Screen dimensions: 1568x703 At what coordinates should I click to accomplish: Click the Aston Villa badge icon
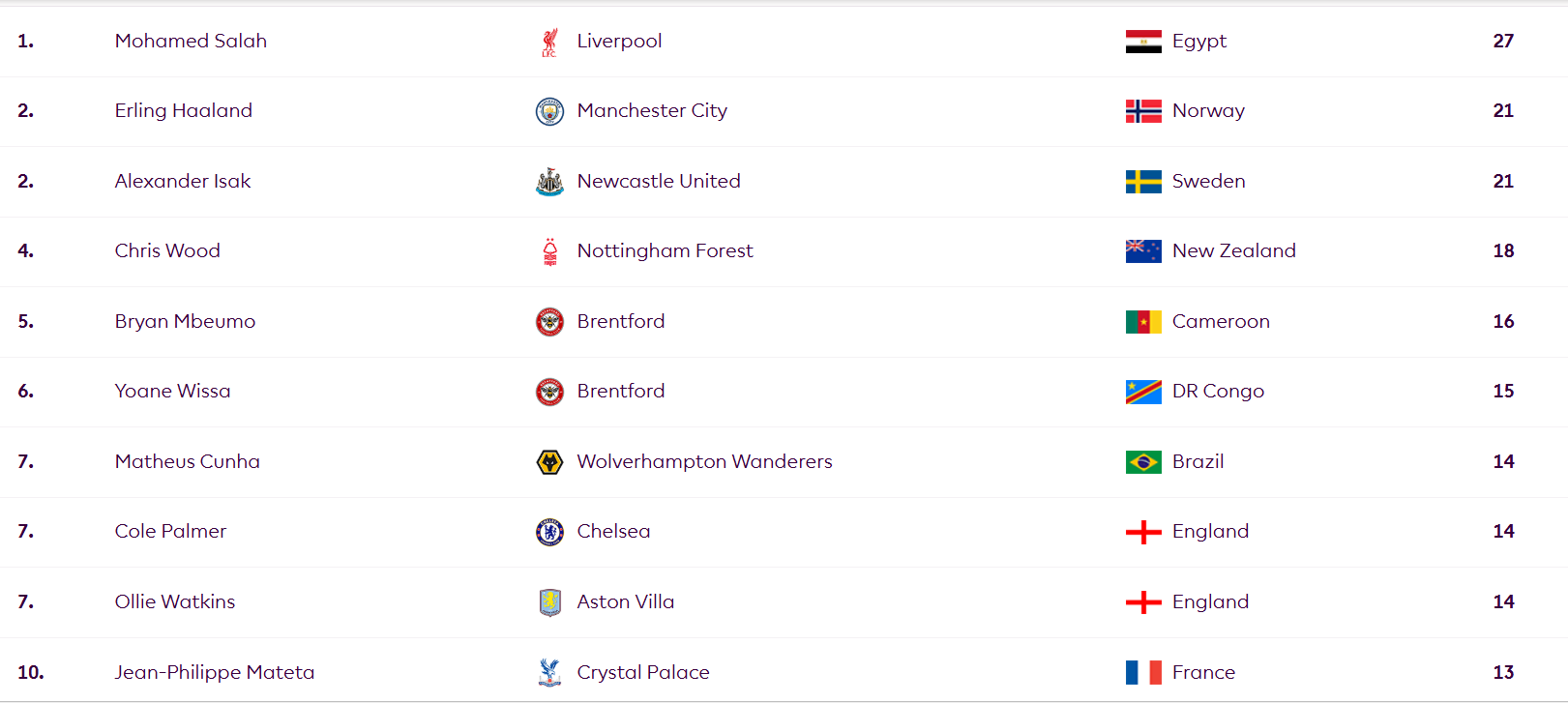pyautogui.click(x=549, y=602)
